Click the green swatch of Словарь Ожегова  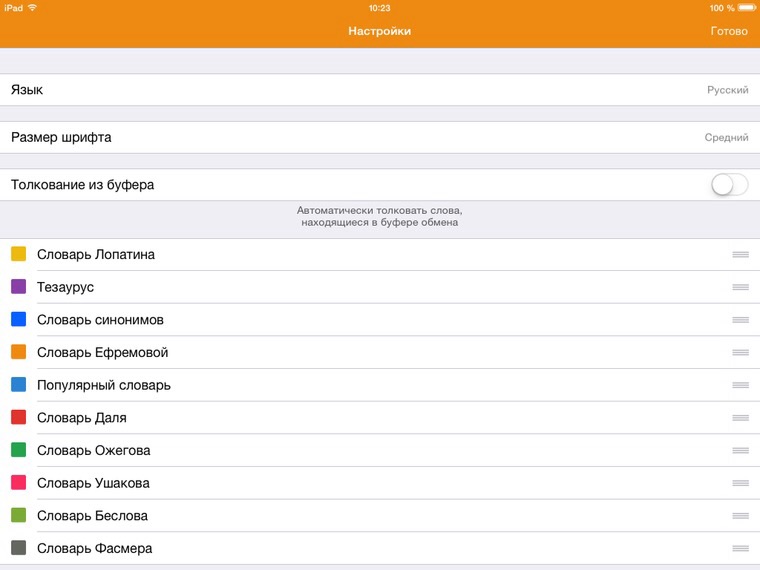(18, 450)
